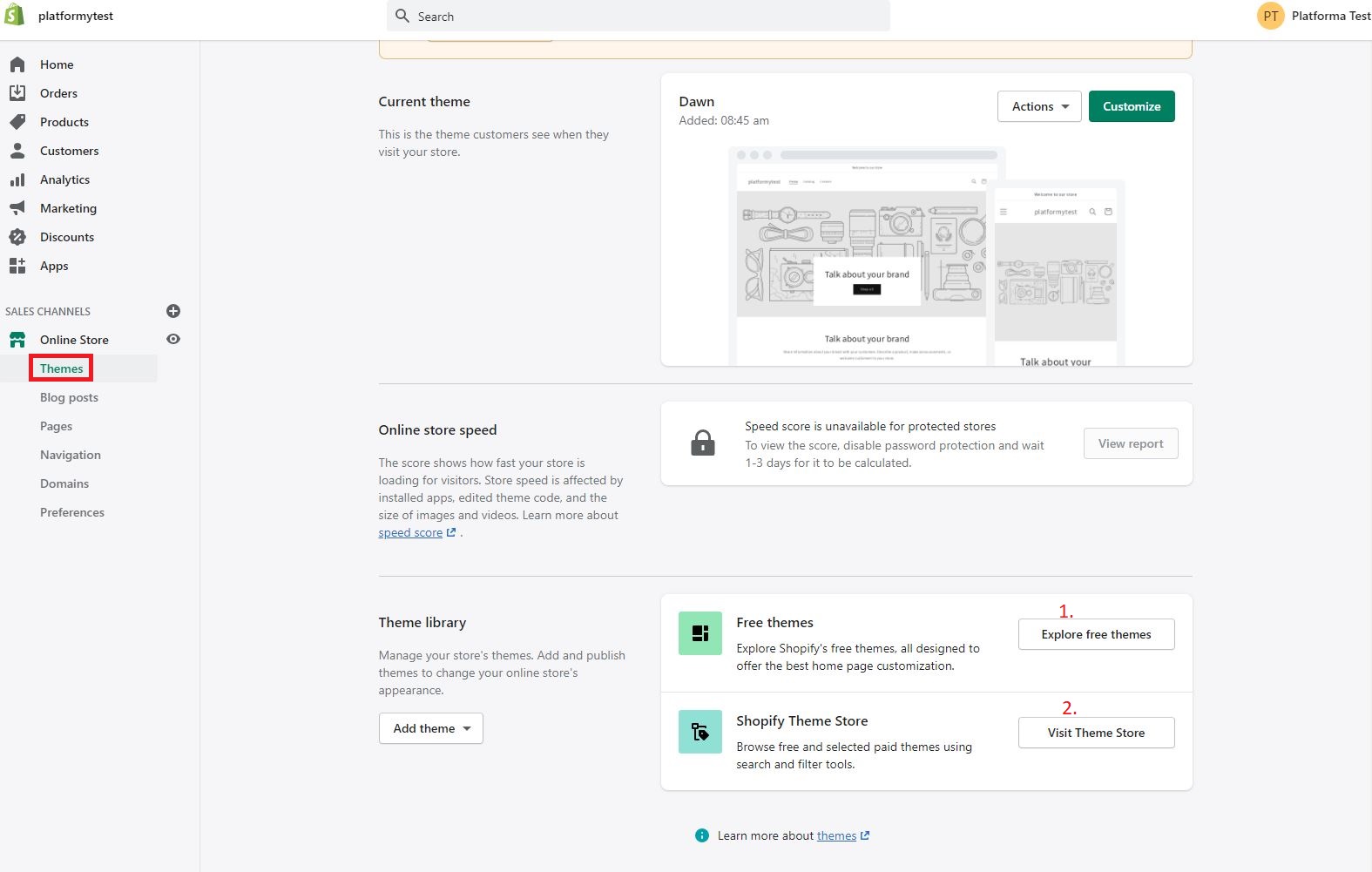Click the Home house icon
The height and width of the screenshot is (872, 1372).
coord(17,64)
